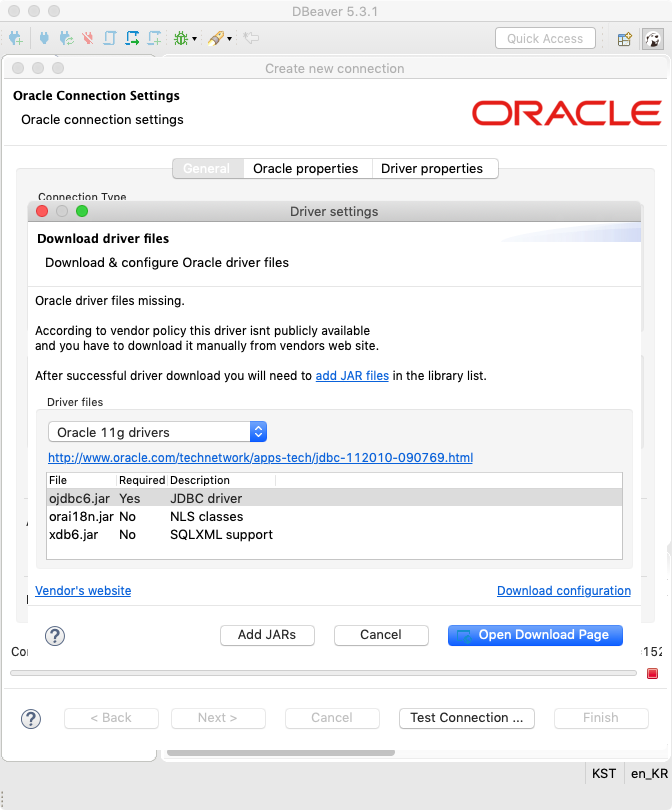Select the Driver properties tab
672x810 pixels.
[435, 168]
